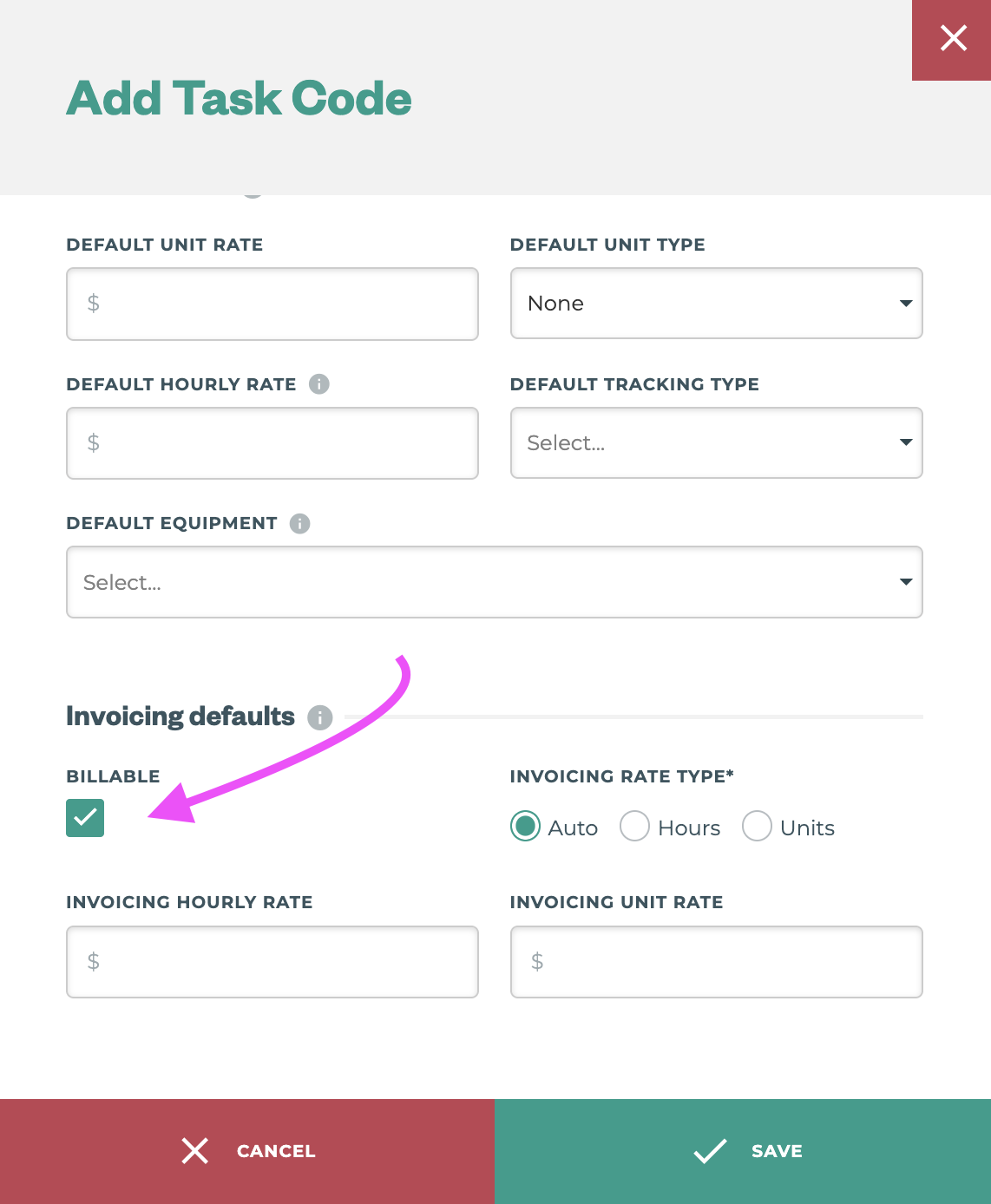This screenshot has height=1204, width=991.
Task: Select the Auto invoicing rate type
Action: pyautogui.click(x=525, y=827)
